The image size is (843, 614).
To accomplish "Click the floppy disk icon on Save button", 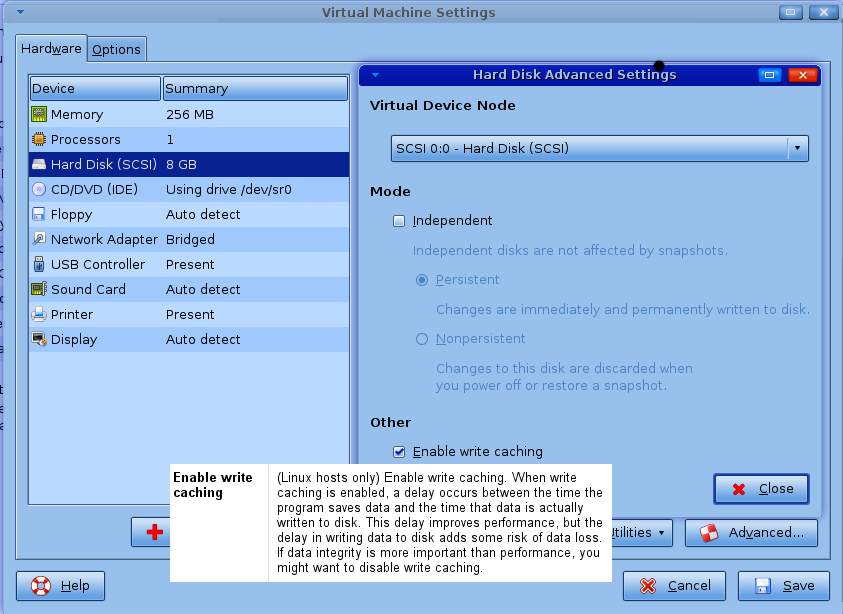I will [x=763, y=586].
